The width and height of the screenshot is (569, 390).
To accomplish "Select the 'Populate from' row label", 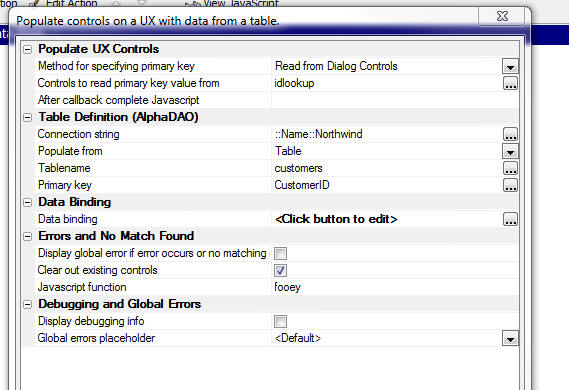I will coord(70,151).
